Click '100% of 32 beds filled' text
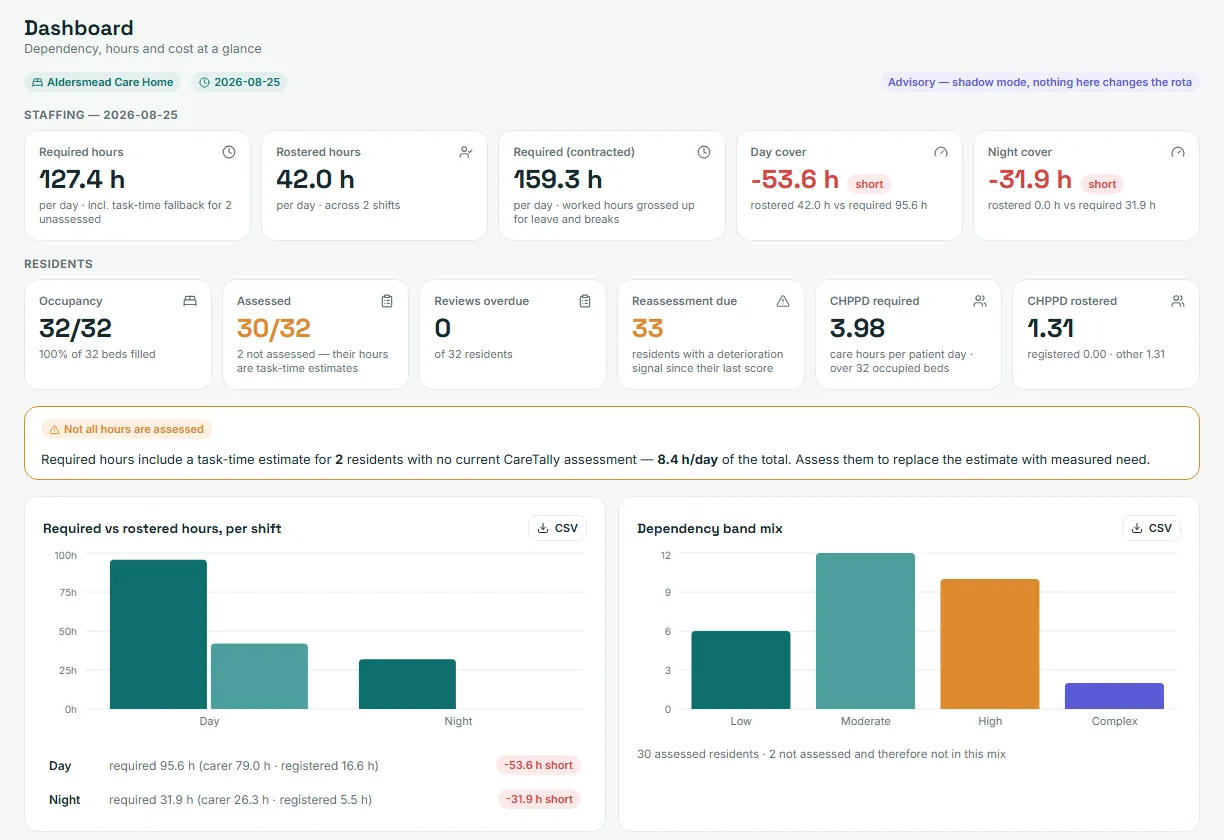The image size is (1224, 840). (x=98, y=354)
